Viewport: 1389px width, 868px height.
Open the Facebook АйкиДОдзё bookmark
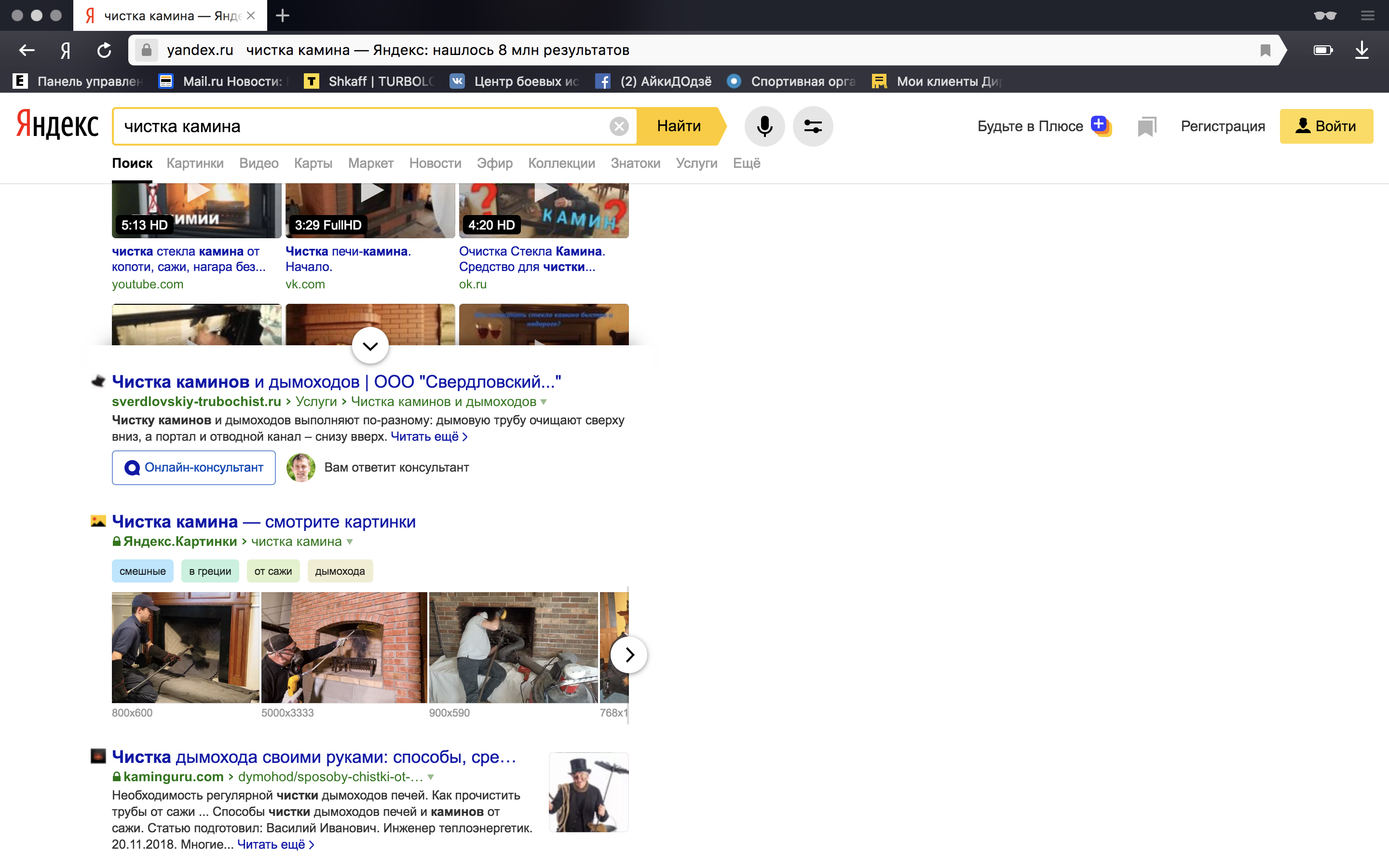654,81
